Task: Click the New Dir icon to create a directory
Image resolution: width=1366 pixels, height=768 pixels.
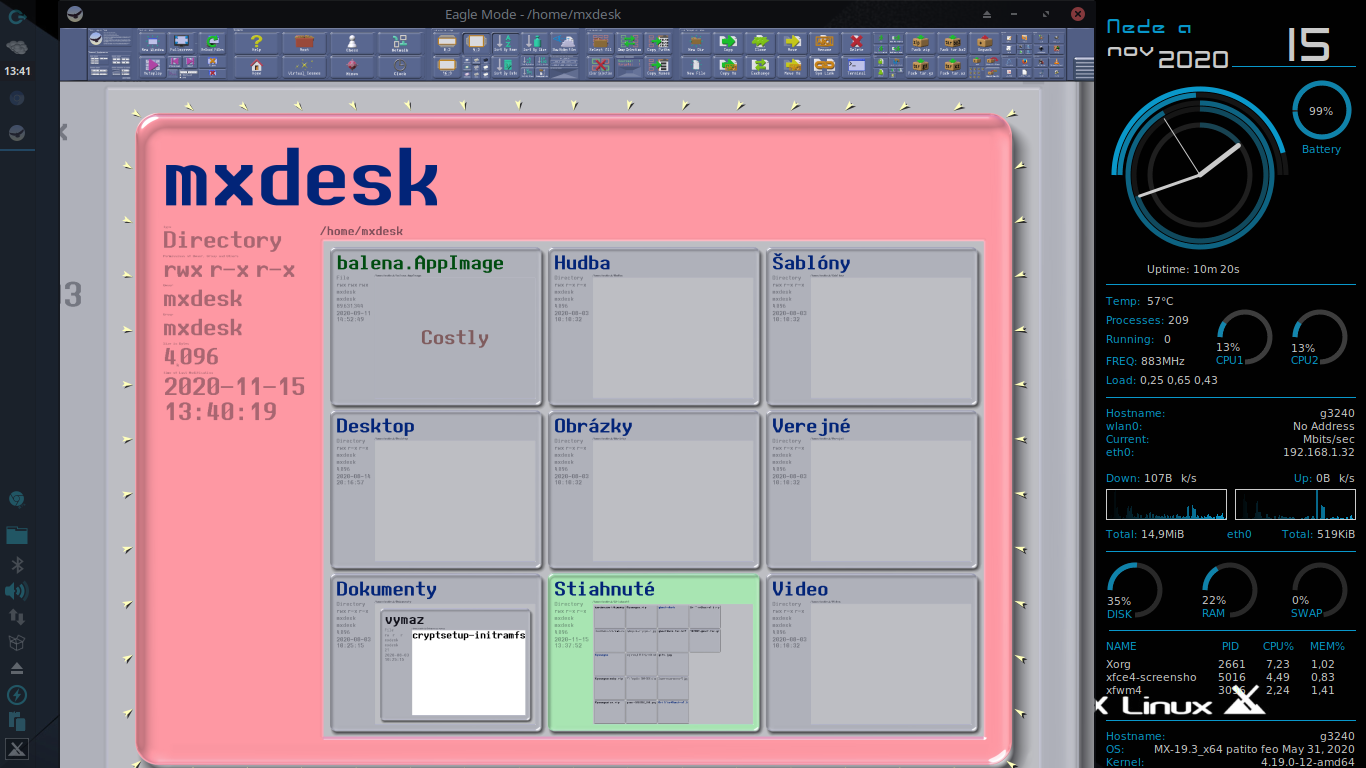Action: (x=695, y=42)
